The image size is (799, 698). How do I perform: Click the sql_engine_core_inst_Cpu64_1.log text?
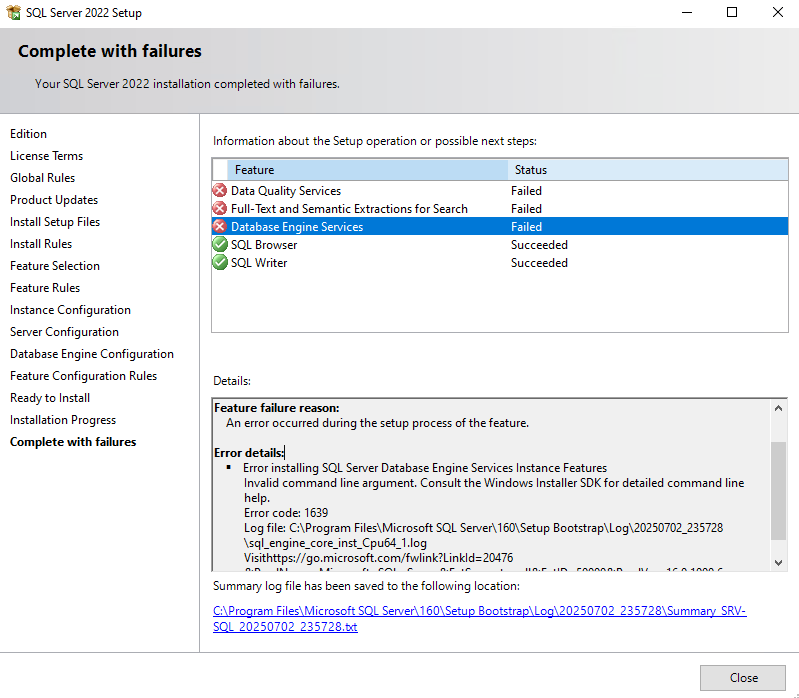[335, 543]
